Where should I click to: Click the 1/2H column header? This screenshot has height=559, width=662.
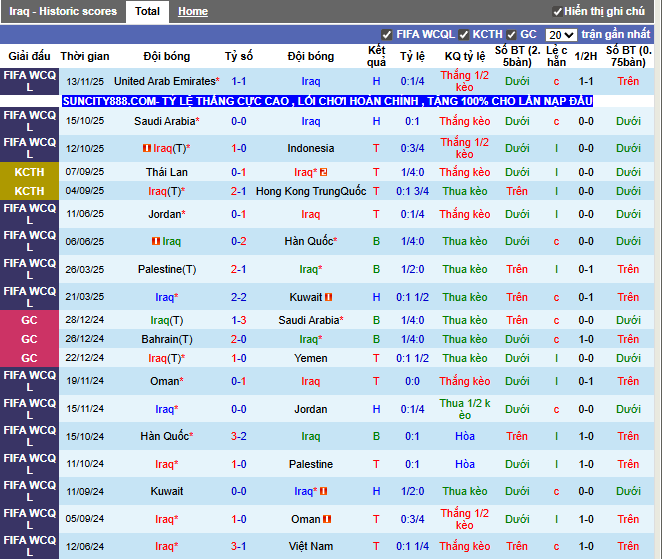[586, 56]
